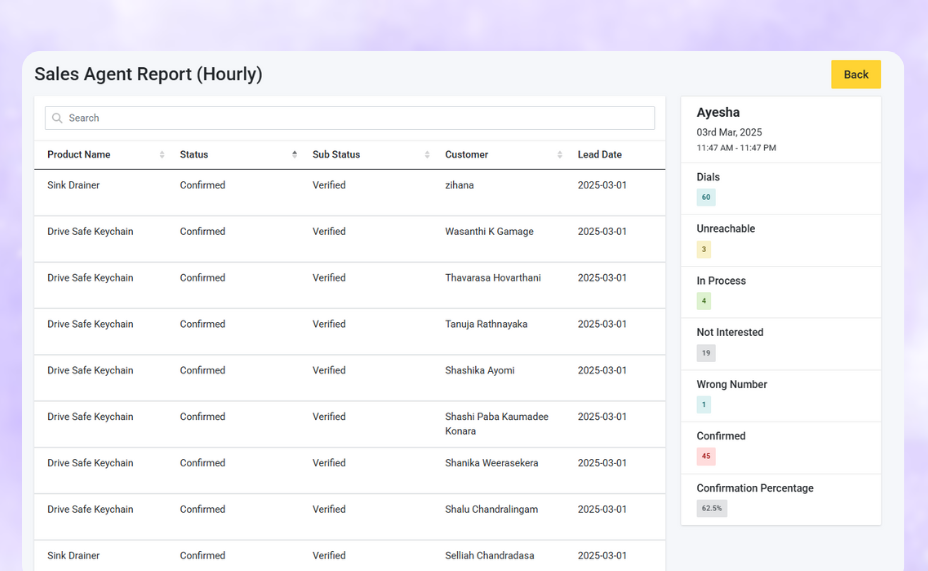Select Verified sub status in Tanuja row
The width and height of the screenshot is (928, 571).
(329, 324)
